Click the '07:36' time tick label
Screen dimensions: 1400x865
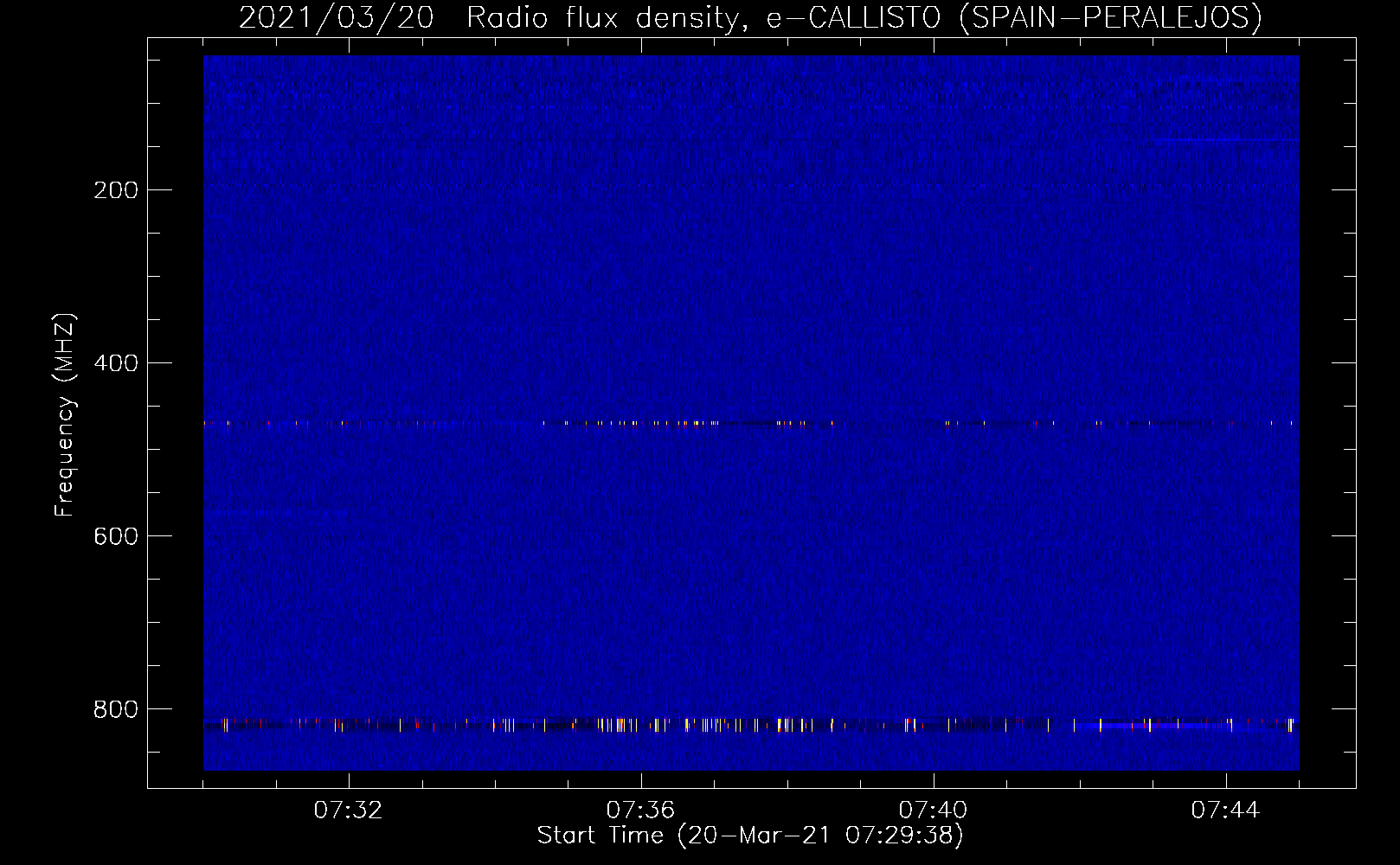tap(640, 811)
